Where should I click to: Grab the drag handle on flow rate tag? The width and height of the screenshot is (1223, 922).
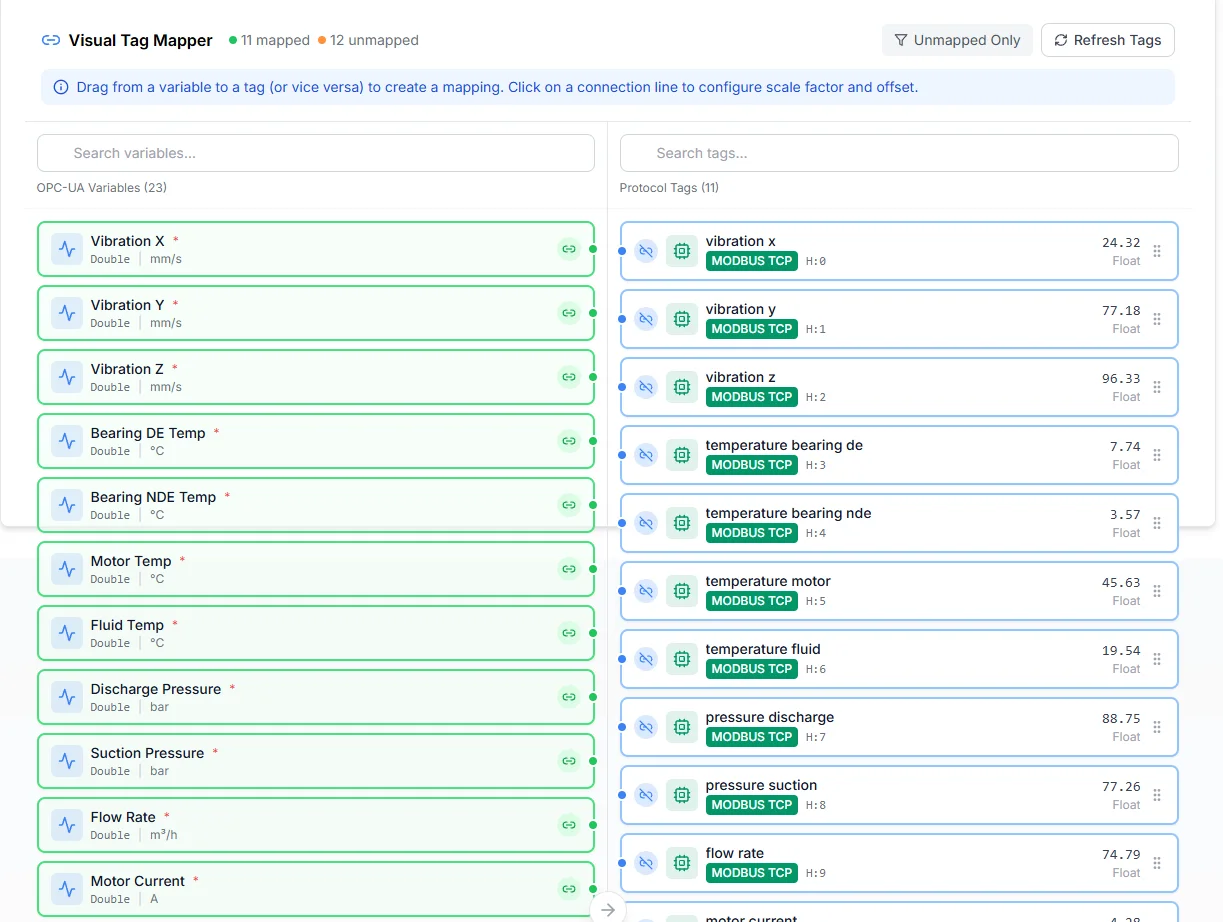(x=1157, y=863)
